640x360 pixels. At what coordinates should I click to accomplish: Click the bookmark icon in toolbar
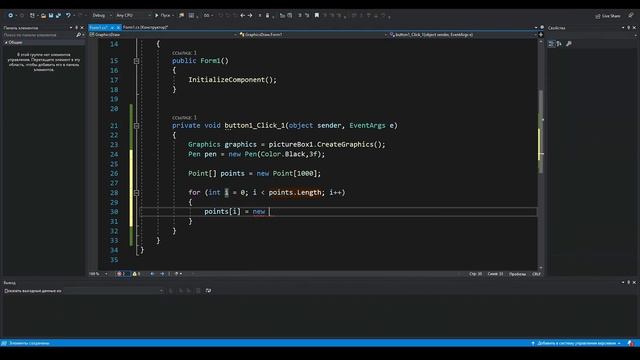point(317,16)
